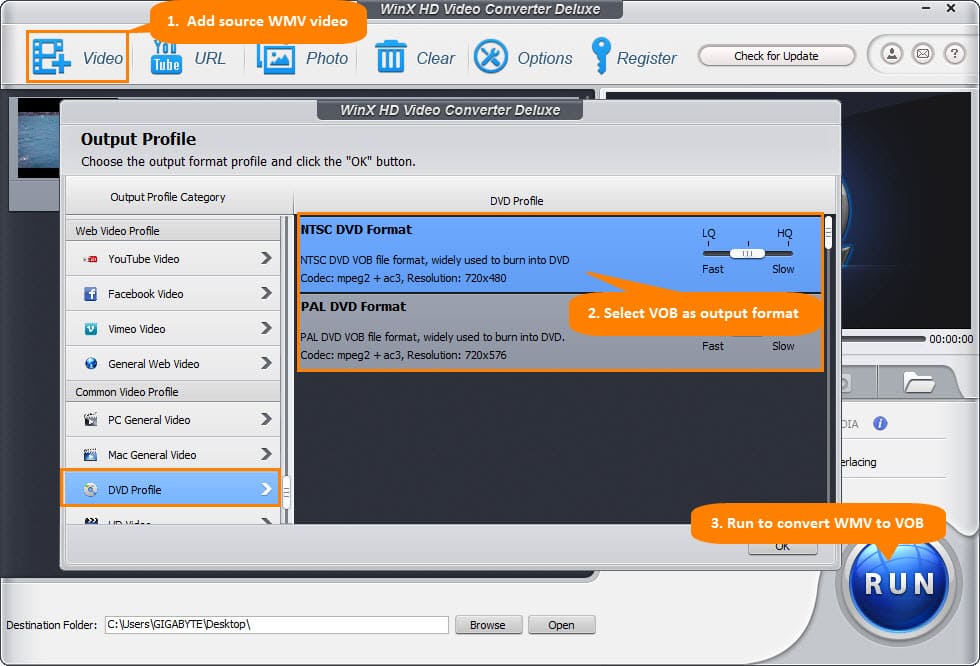
Task: Click the Browse destination button
Action: [488, 625]
